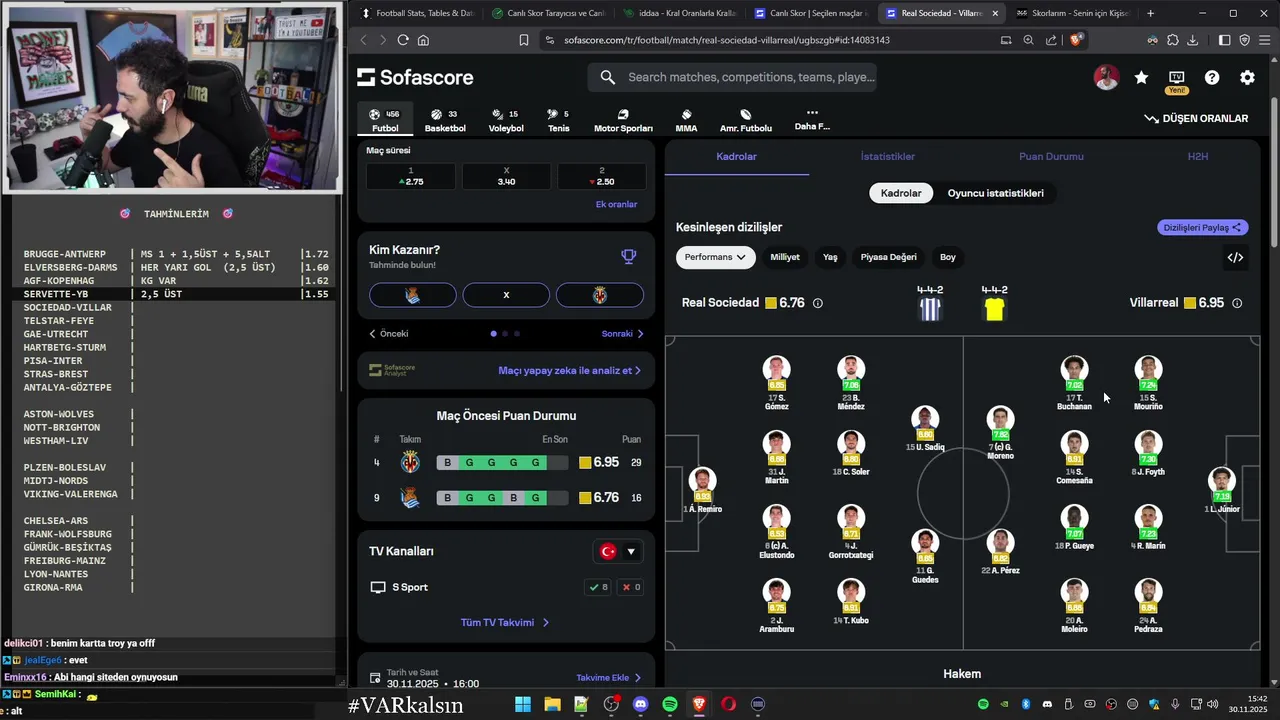Open File Explorer from the taskbar
Viewport: 1280px width, 720px height.
[x=552, y=704]
